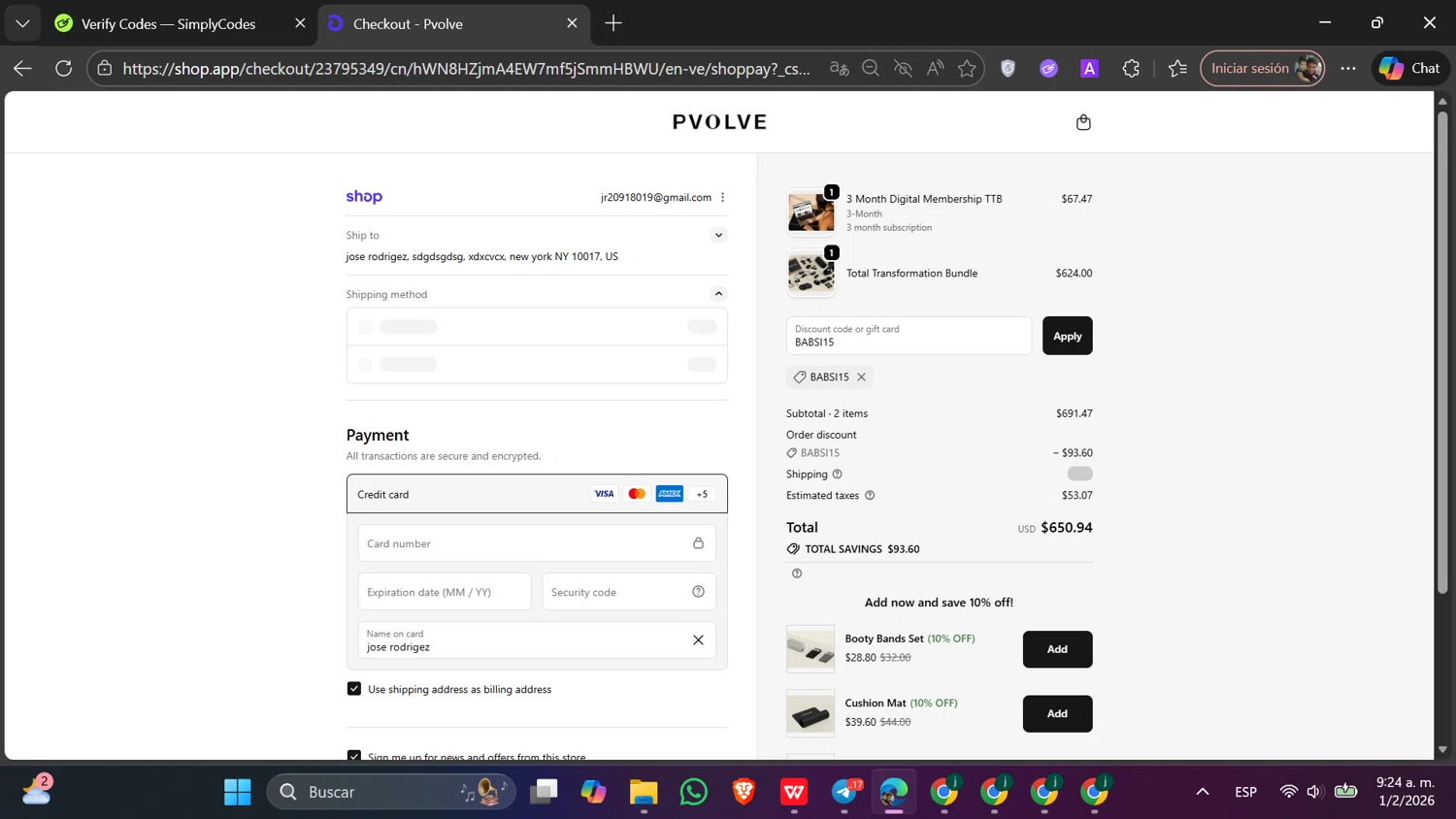Click the Mastercard logo
1456x819 pixels.
[637, 494]
